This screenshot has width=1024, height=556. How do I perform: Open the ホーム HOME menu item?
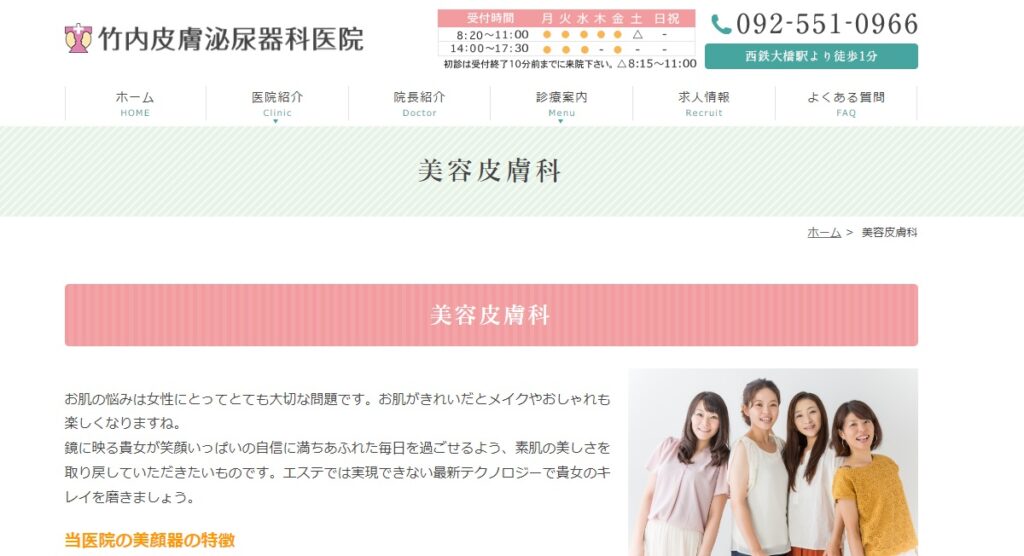pyautogui.click(x=135, y=103)
